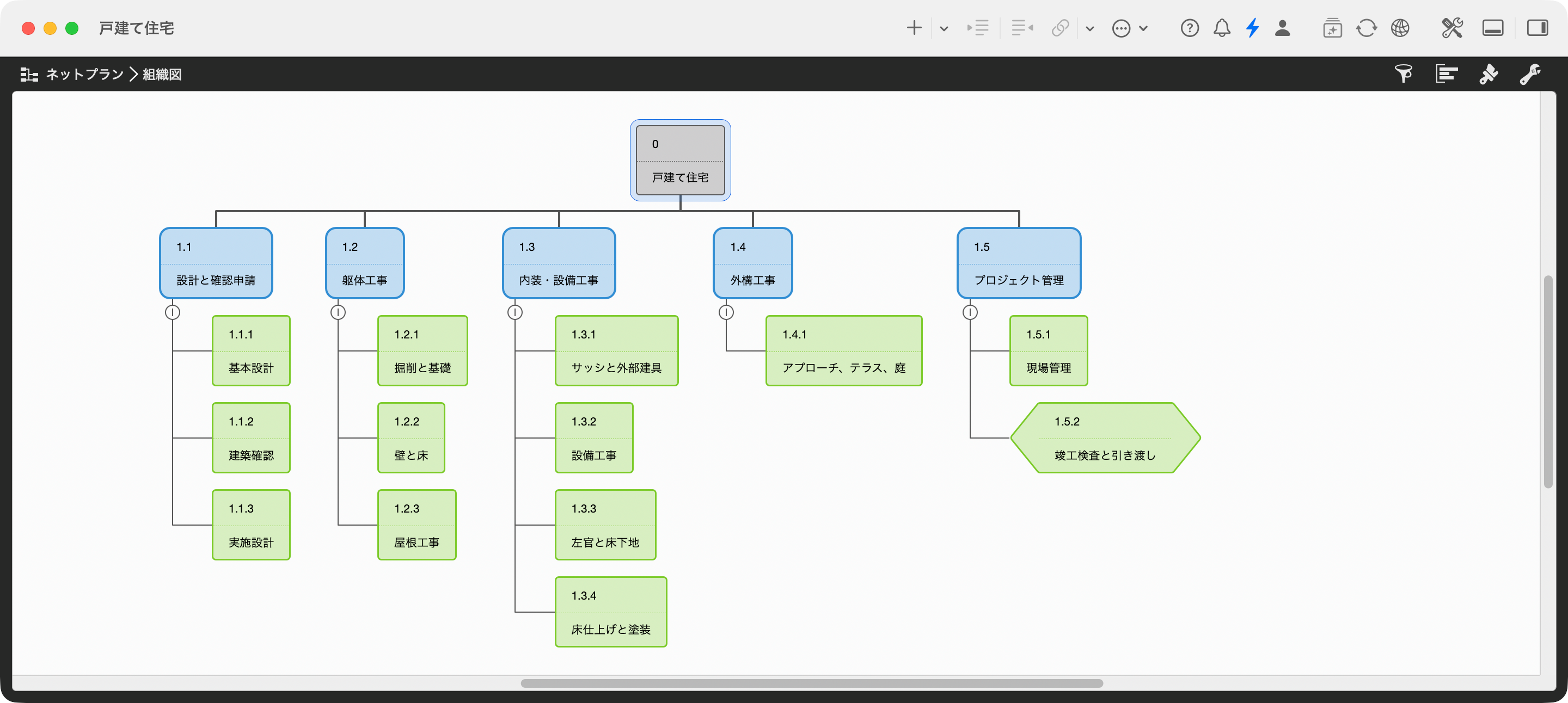Click the outdent icon in the toolbar
The image size is (1568, 703).
point(1022,28)
